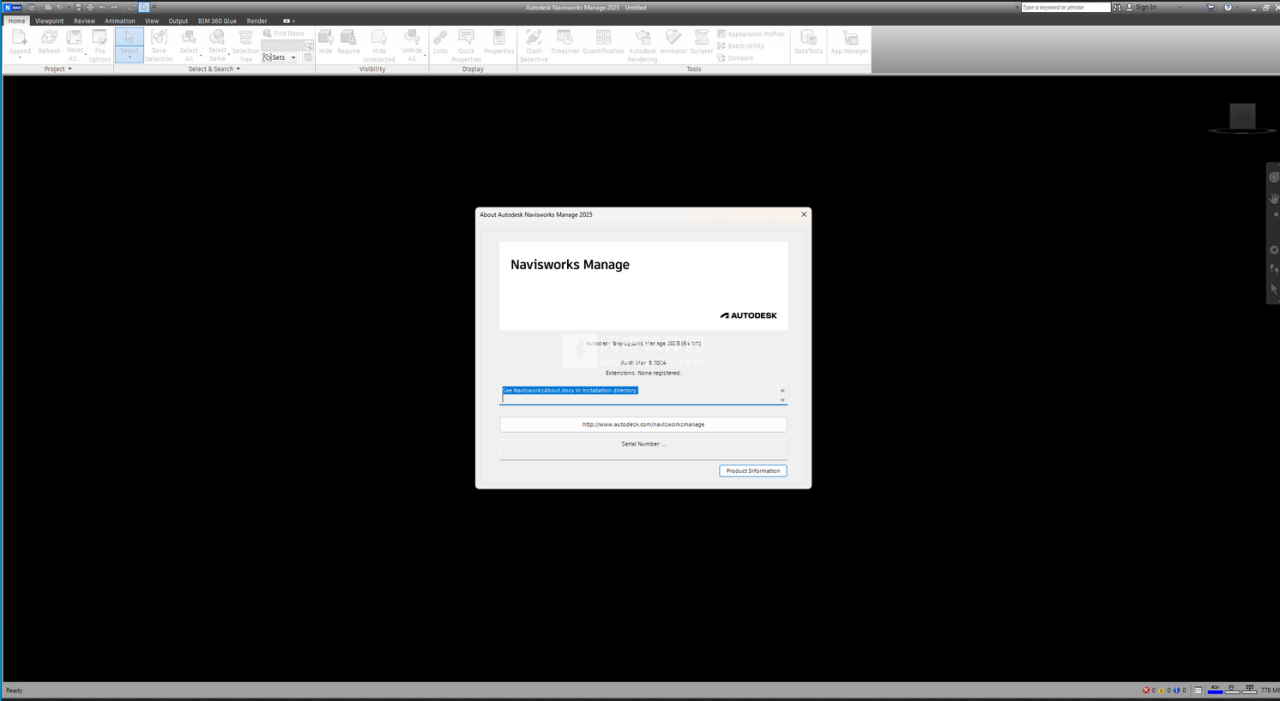This screenshot has width=1280, height=701.
Task: Expand the Project panel dropdown arrow
Action: click(70, 69)
